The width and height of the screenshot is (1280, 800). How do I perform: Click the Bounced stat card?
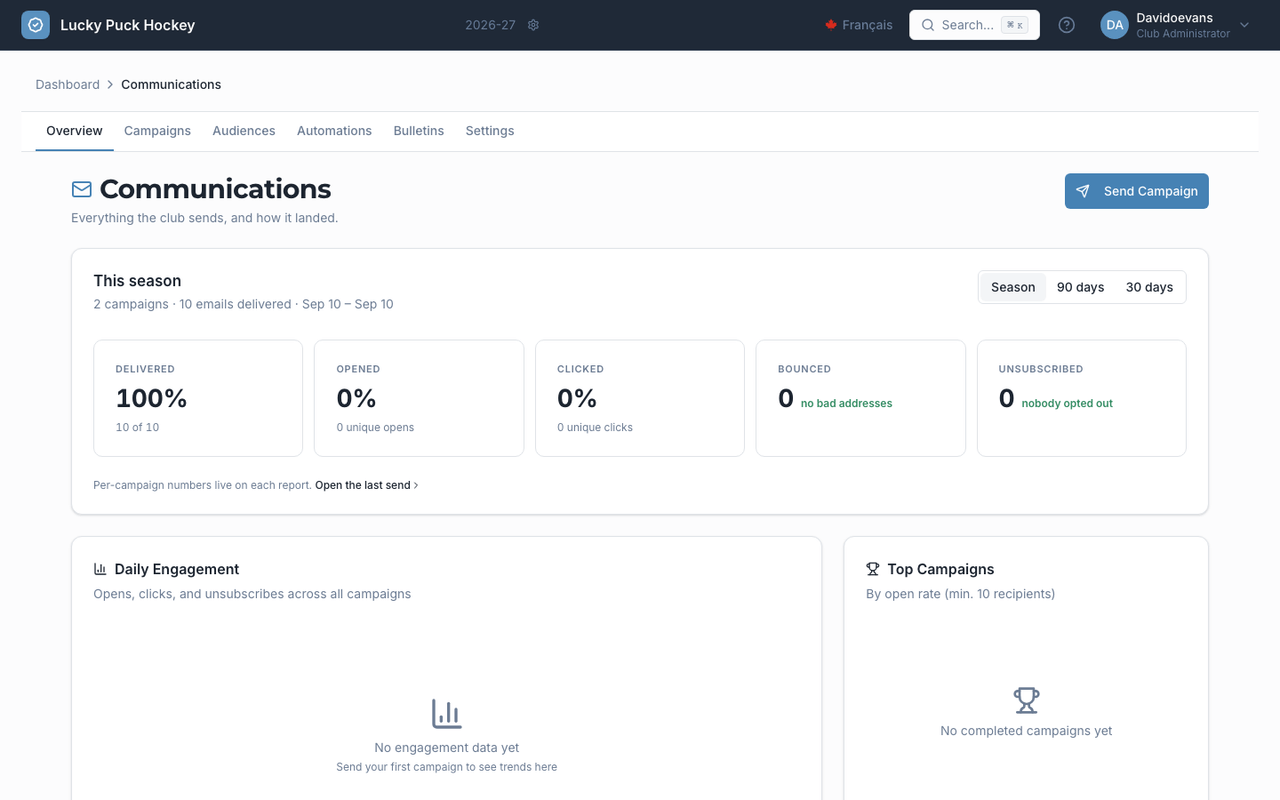pos(861,398)
